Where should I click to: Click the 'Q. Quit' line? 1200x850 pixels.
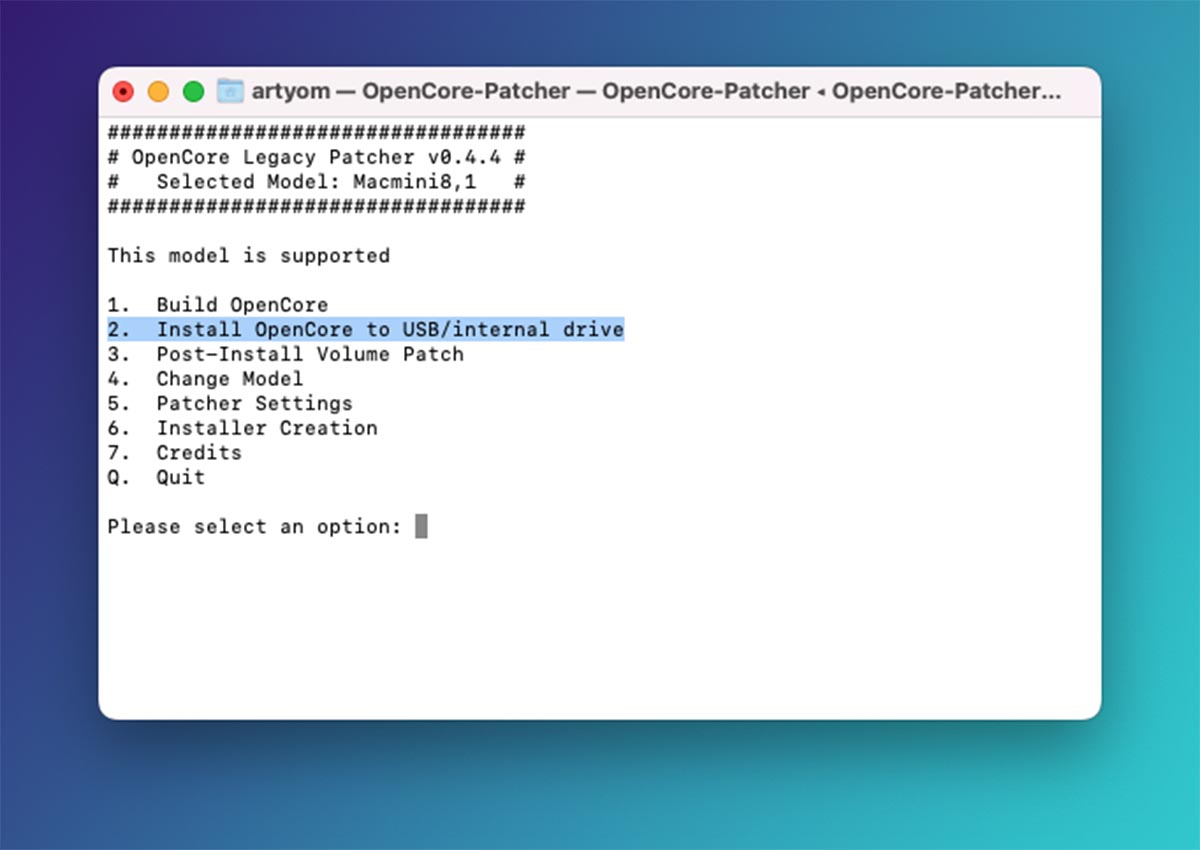tap(157, 477)
